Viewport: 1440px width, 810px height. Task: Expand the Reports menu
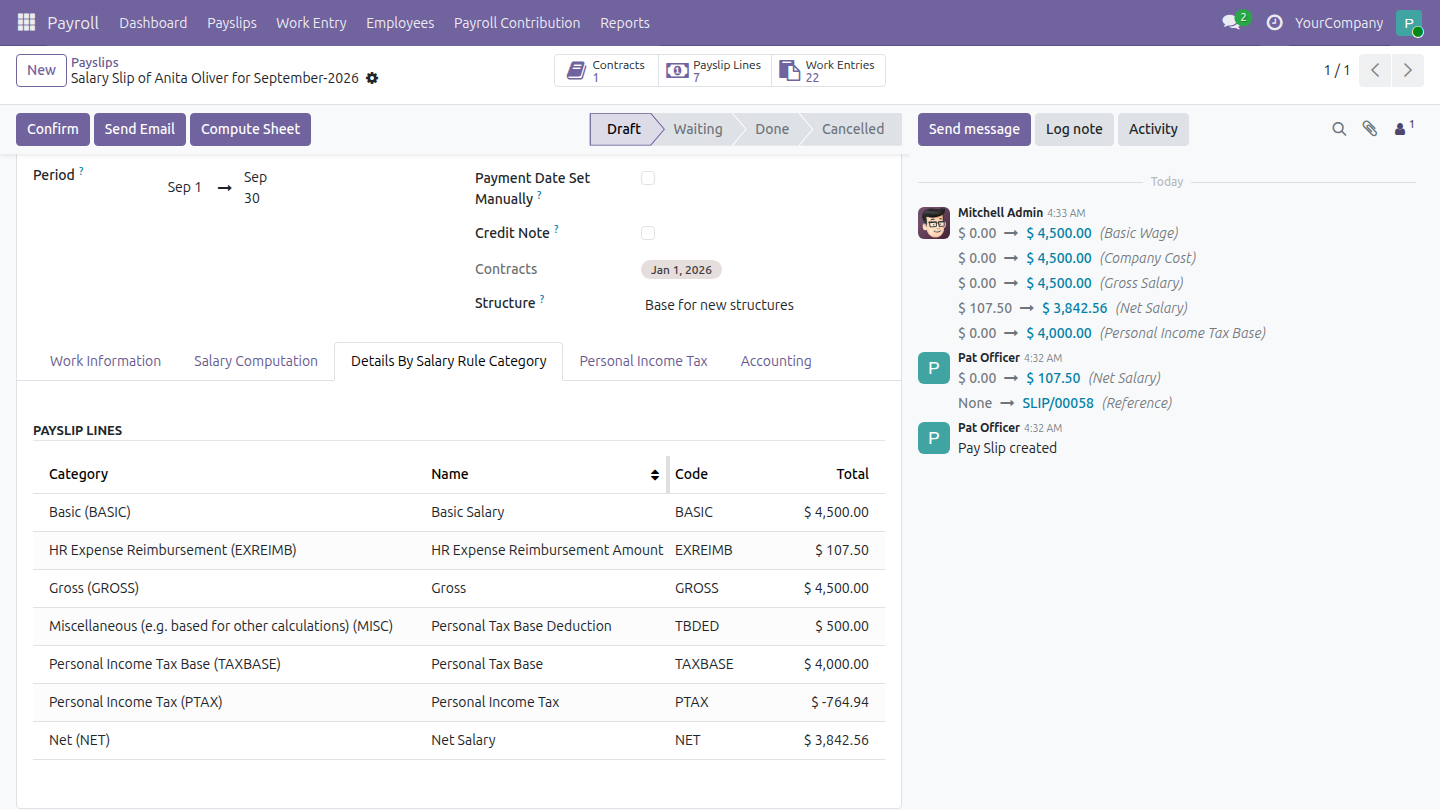(625, 22)
